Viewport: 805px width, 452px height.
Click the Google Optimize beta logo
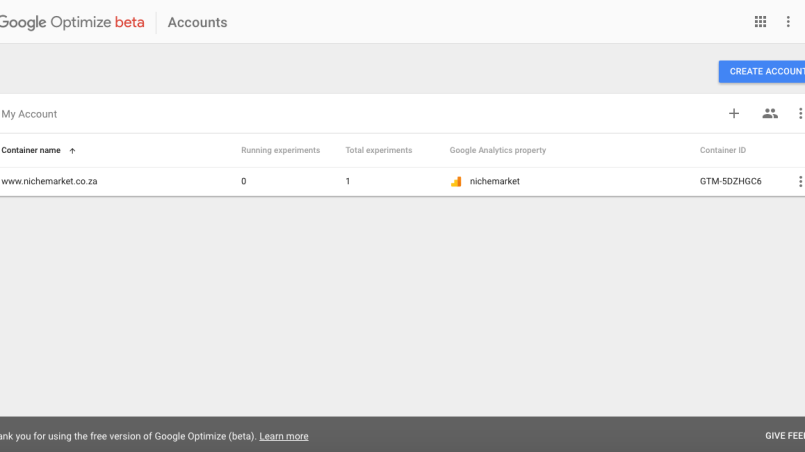(x=72, y=22)
